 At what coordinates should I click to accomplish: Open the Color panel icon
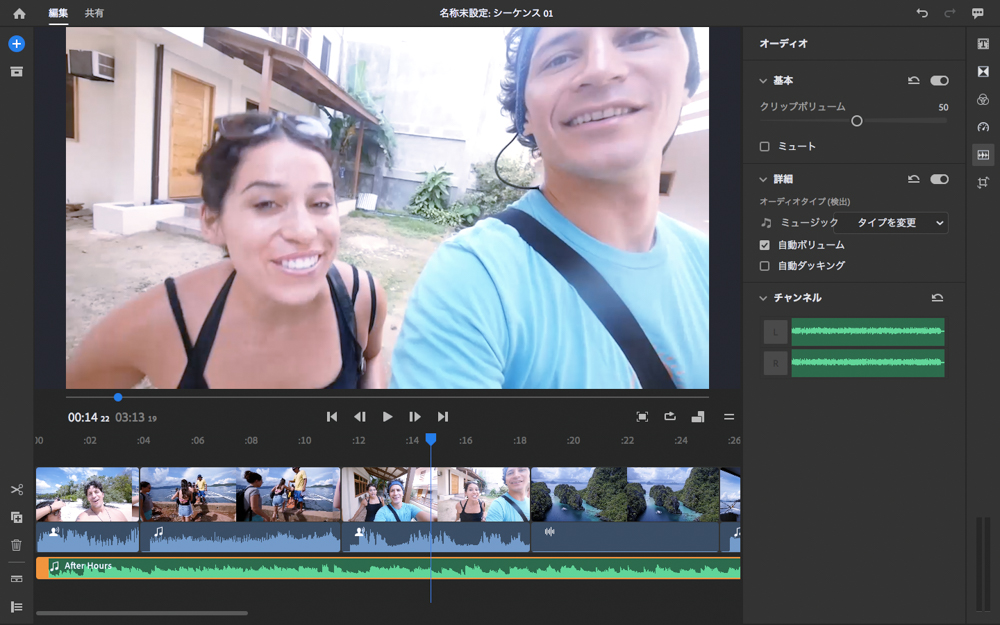(983, 99)
